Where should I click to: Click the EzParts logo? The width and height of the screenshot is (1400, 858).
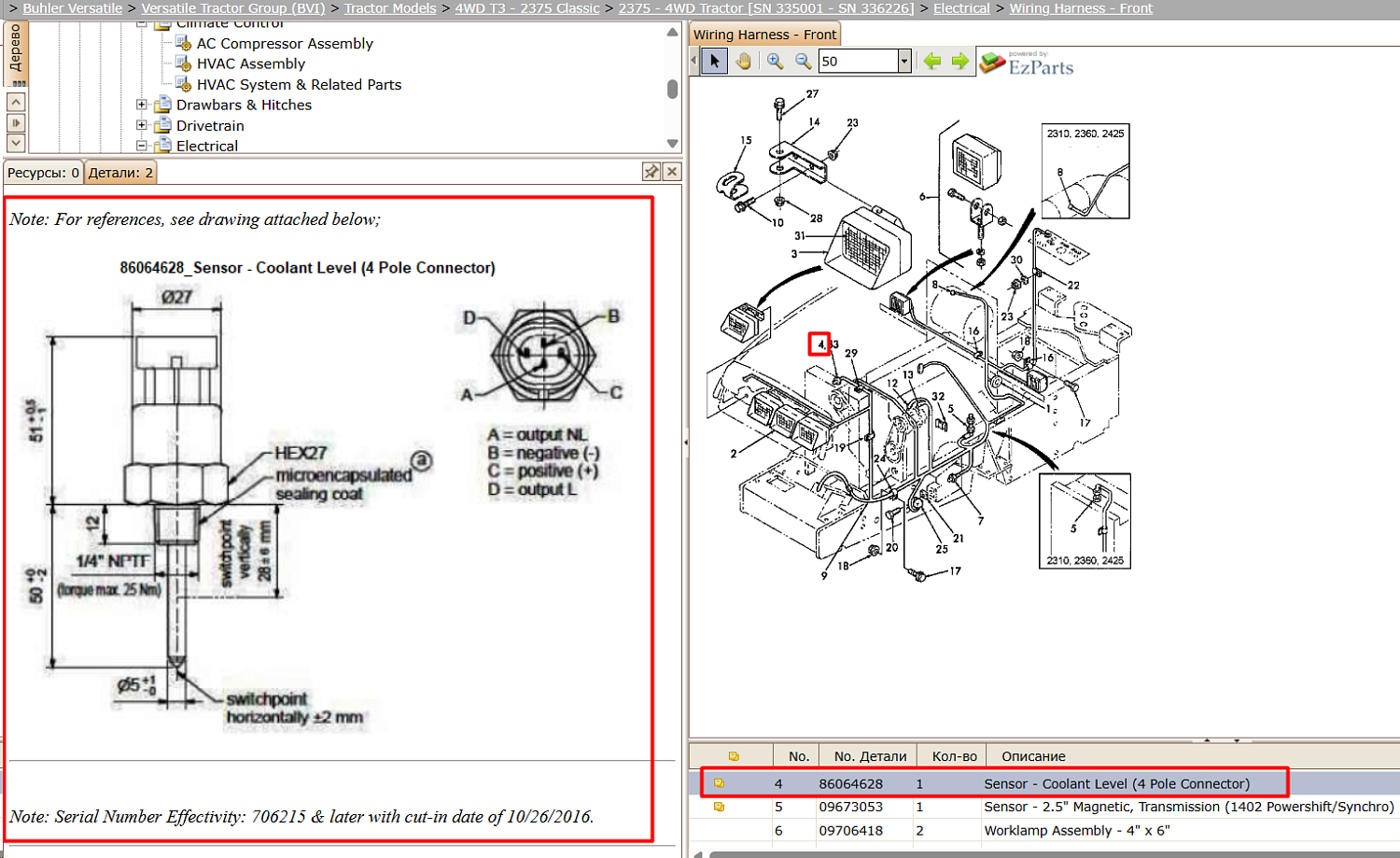point(1027,63)
